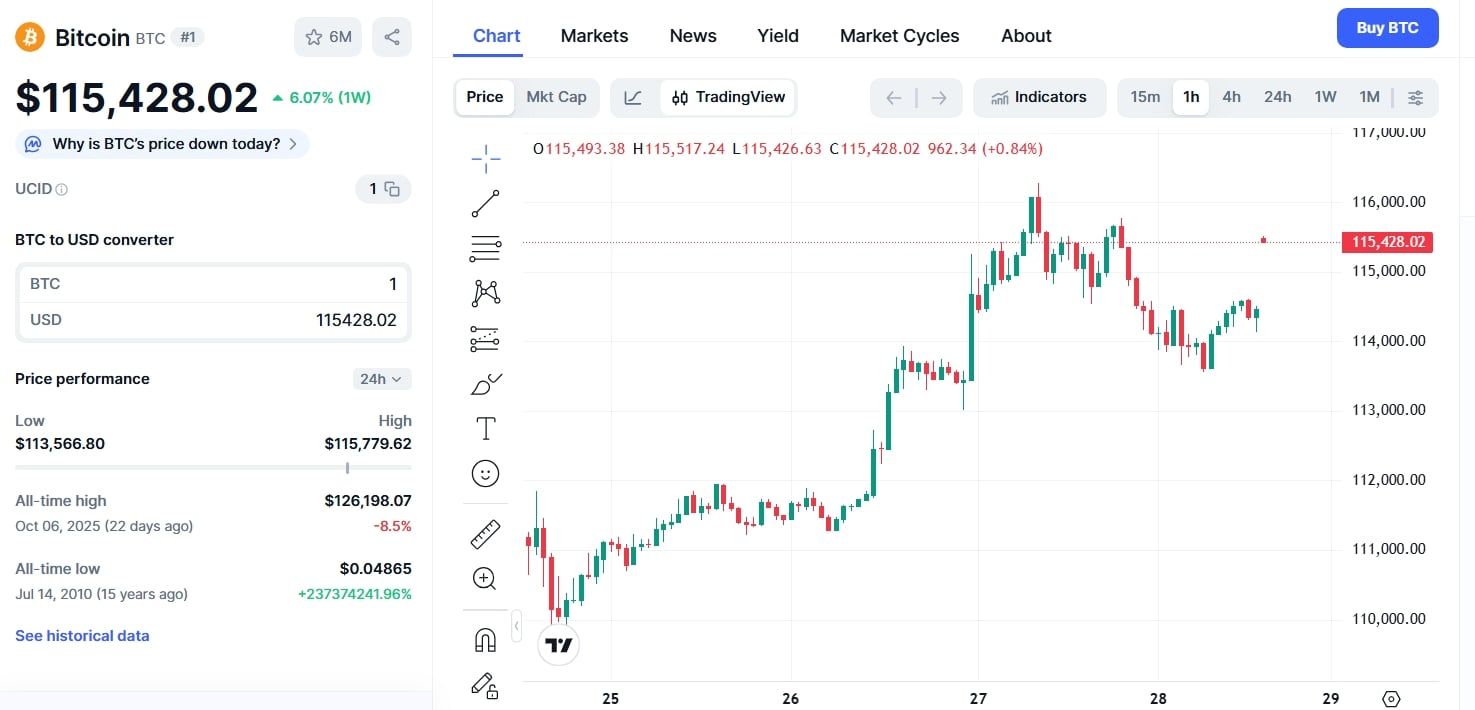The height and width of the screenshot is (710, 1475).
Task: Open chart settings with the sliders icon
Action: pos(1415,97)
